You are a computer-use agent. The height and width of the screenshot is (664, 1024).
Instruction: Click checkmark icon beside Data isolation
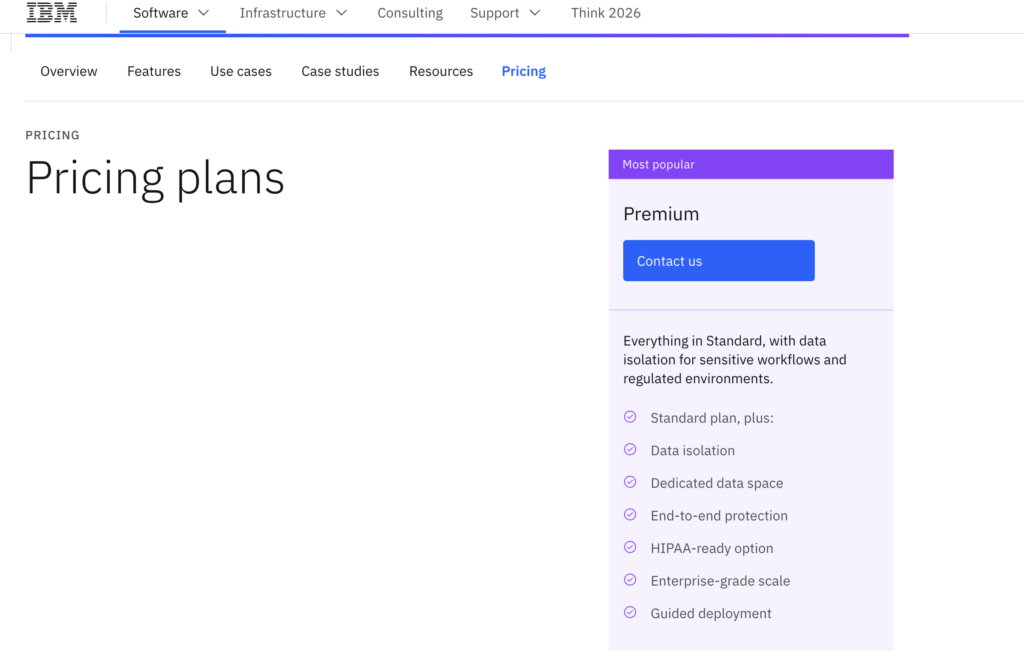[x=630, y=450]
